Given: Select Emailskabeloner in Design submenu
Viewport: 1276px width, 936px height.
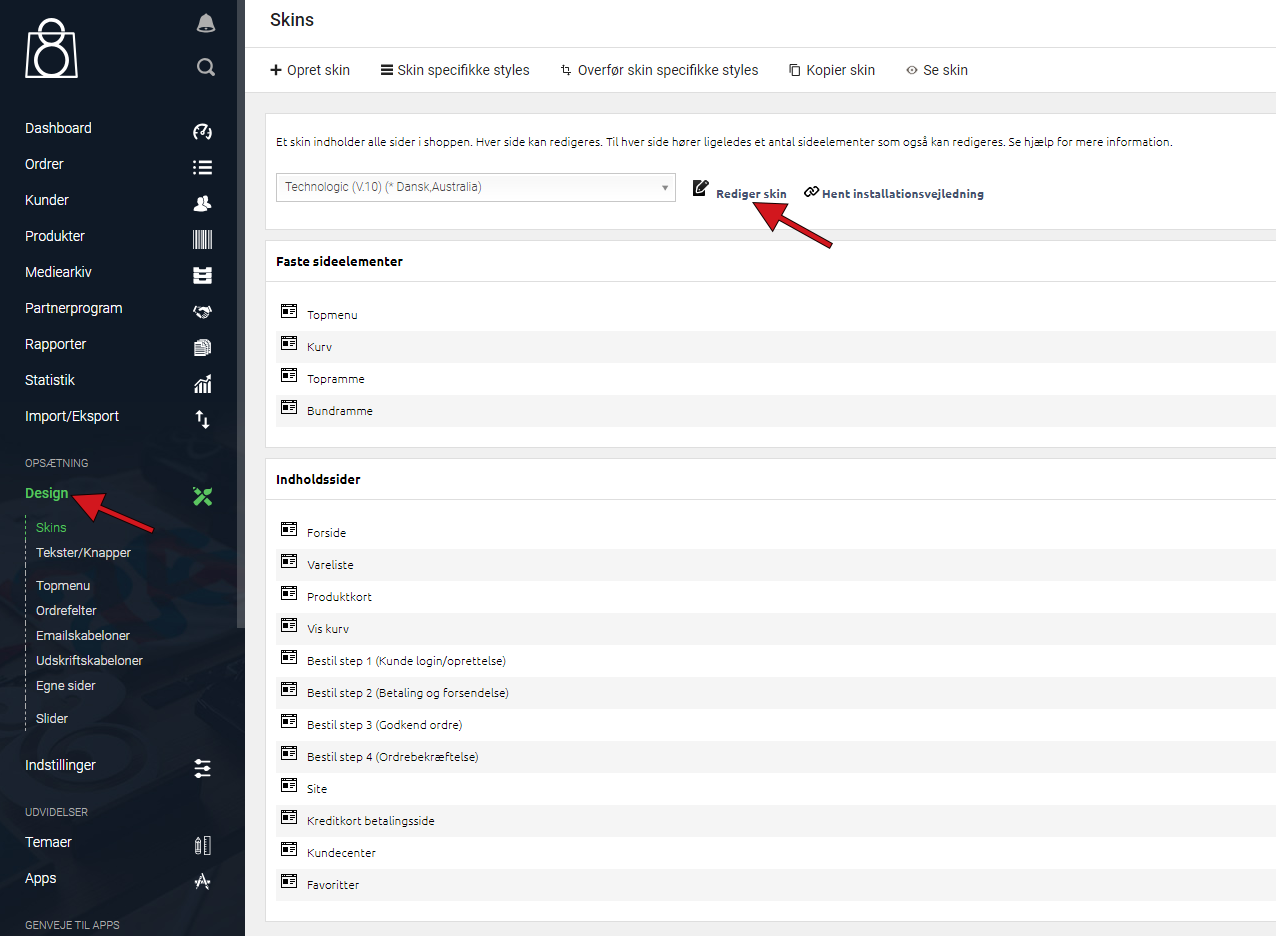Looking at the screenshot, I should click(83, 635).
